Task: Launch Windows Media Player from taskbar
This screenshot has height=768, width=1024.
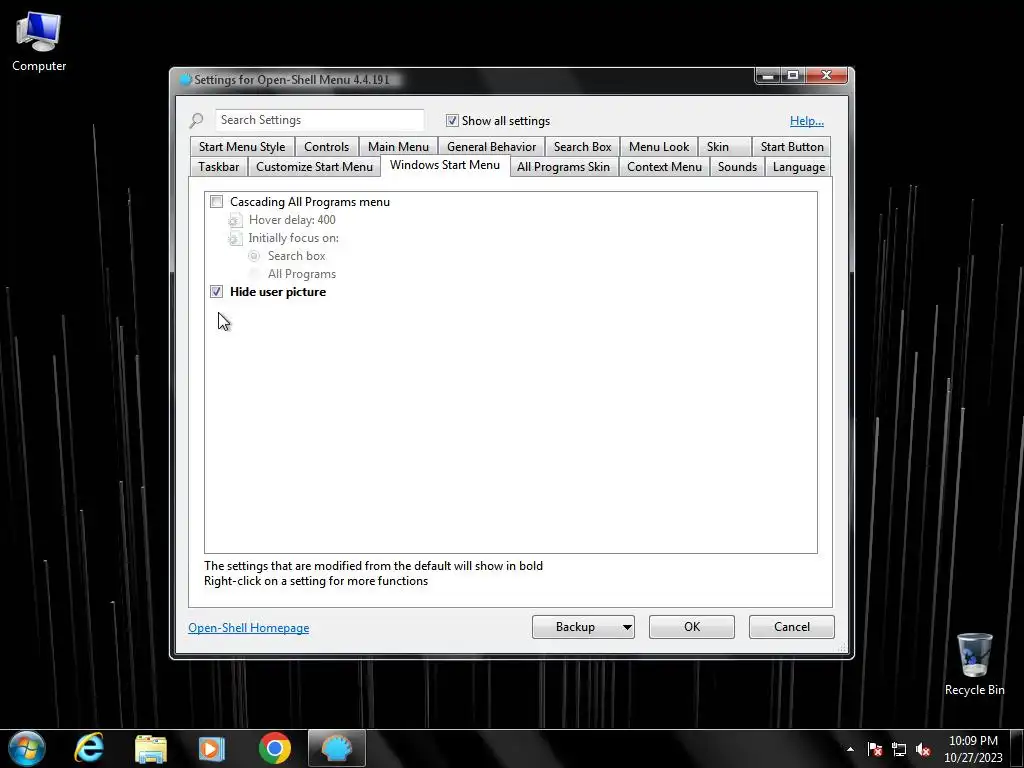Action: (x=212, y=748)
